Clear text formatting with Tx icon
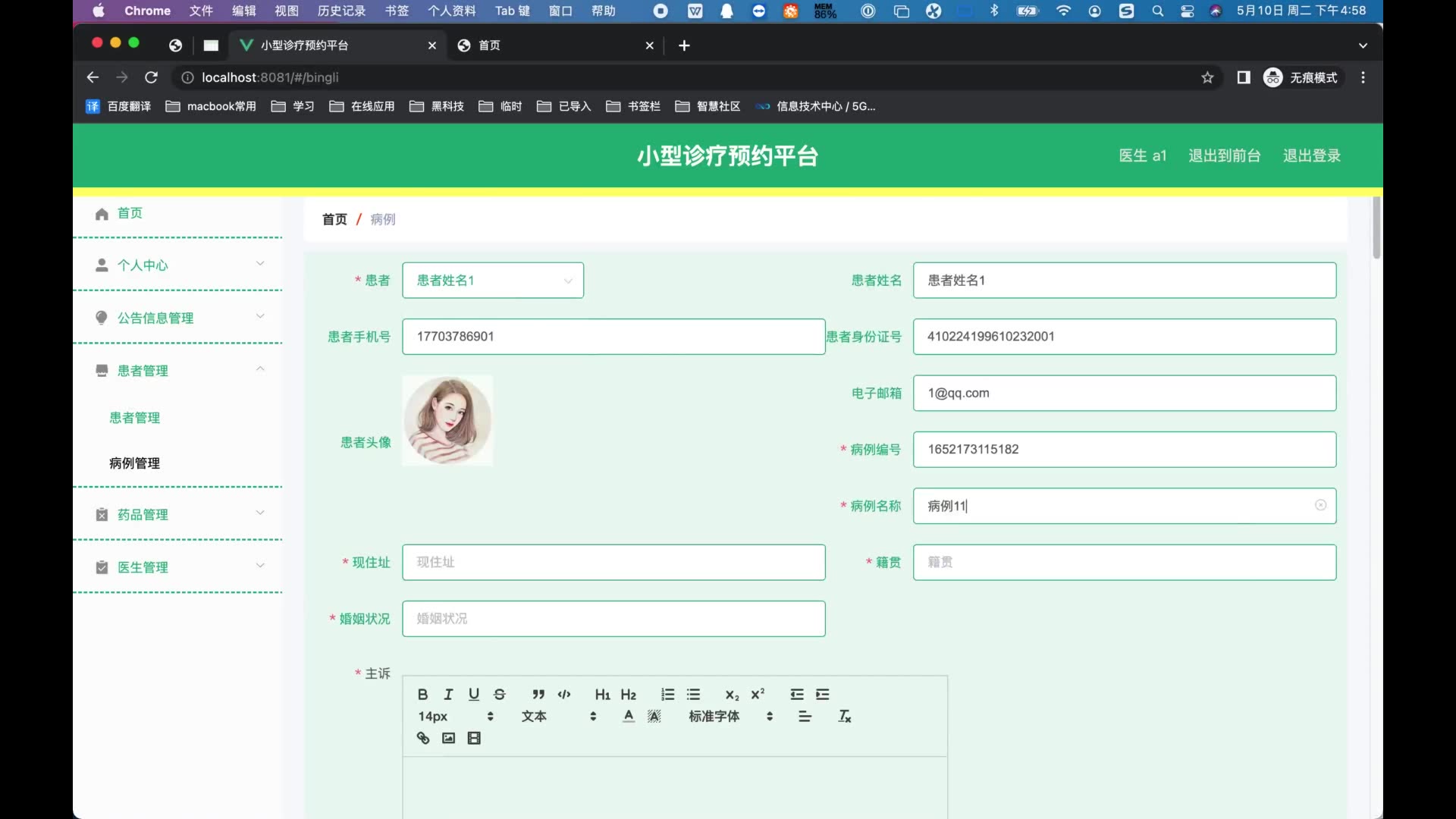The width and height of the screenshot is (1456, 819). (x=845, y=717)
